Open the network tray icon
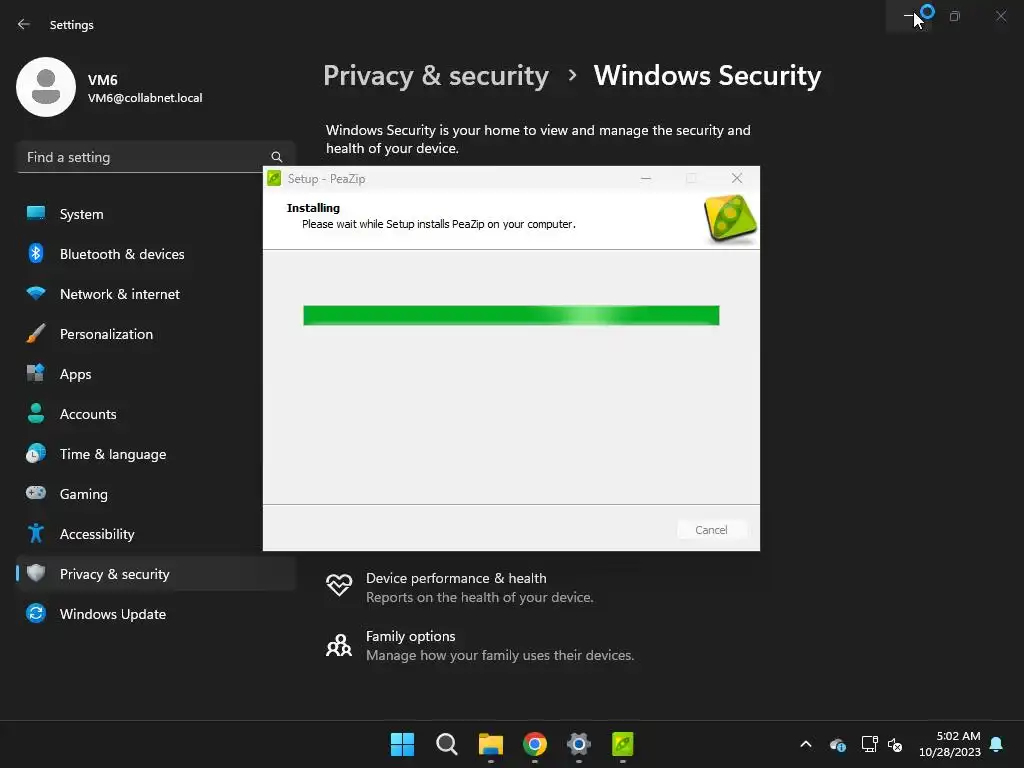 pyautogui.click(x=869, y=744)
